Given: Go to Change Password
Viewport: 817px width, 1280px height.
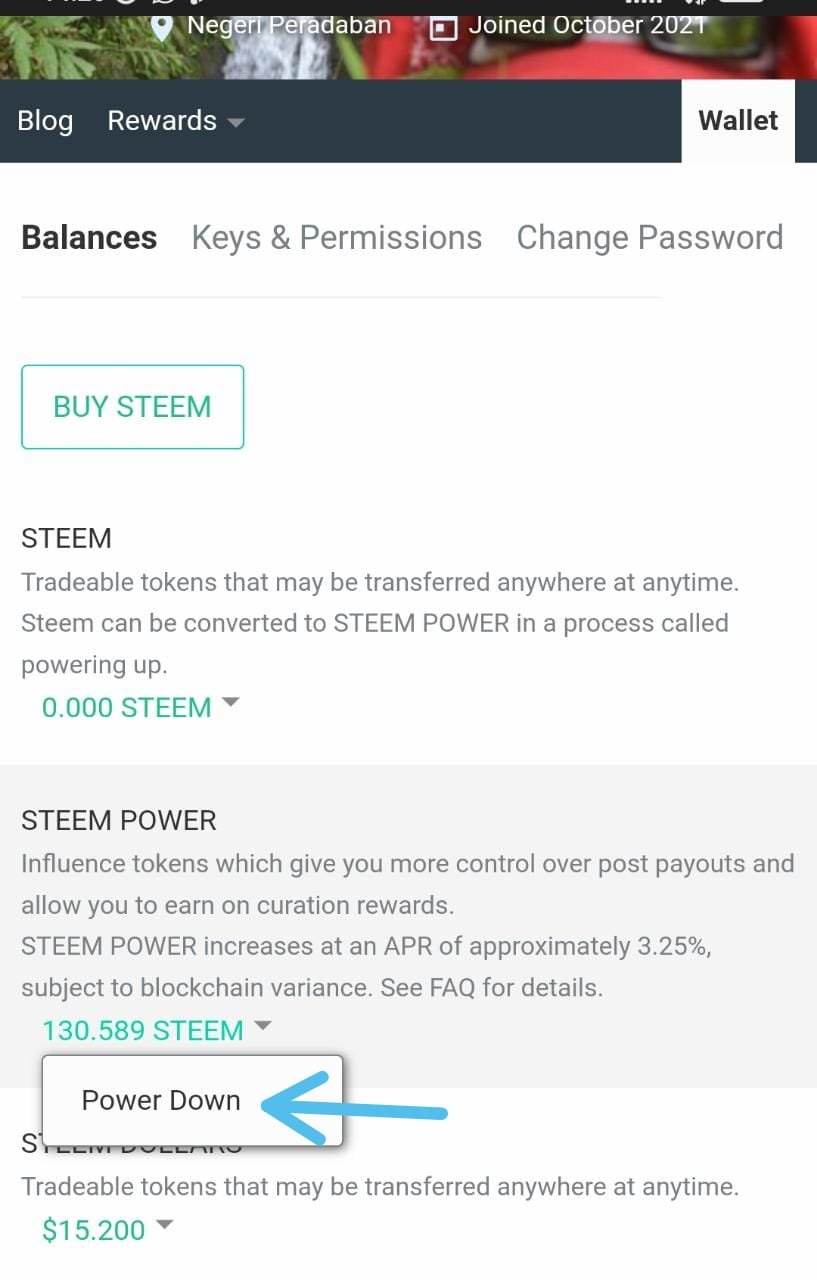Looking at the screenshot, I should (649, 238).
